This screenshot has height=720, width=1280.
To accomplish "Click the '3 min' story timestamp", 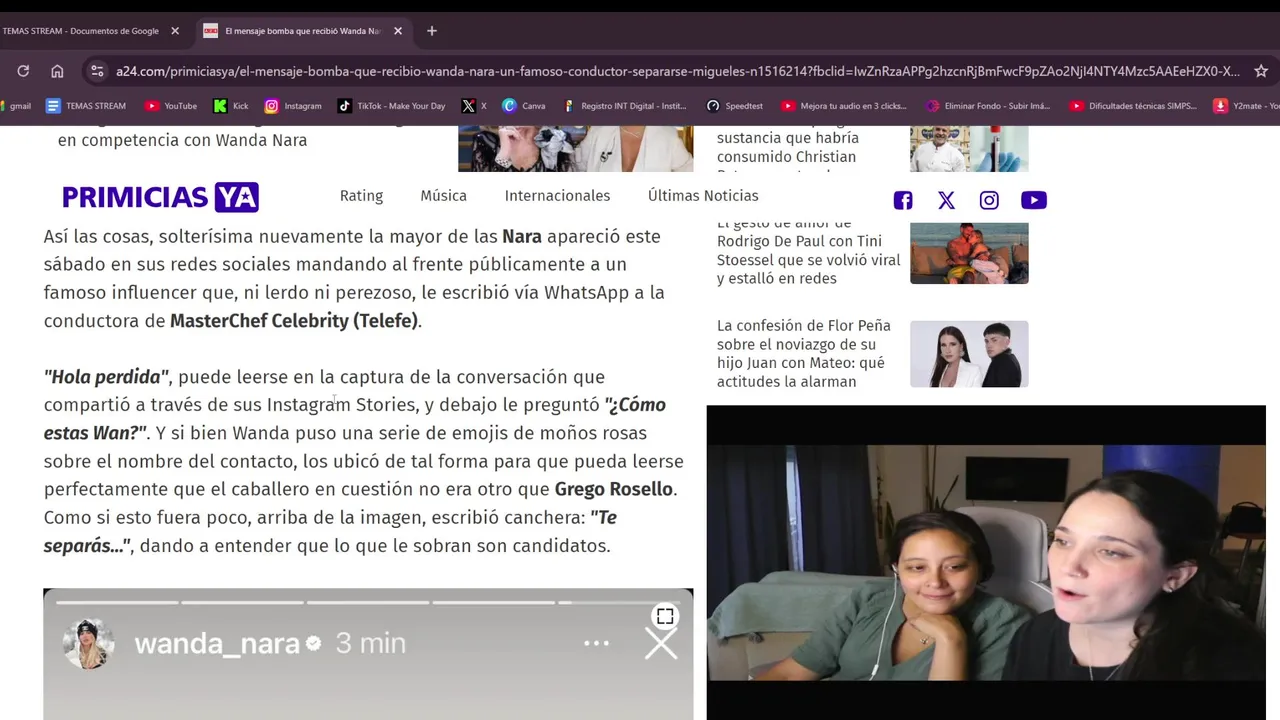I will click(x=371, y=643).
